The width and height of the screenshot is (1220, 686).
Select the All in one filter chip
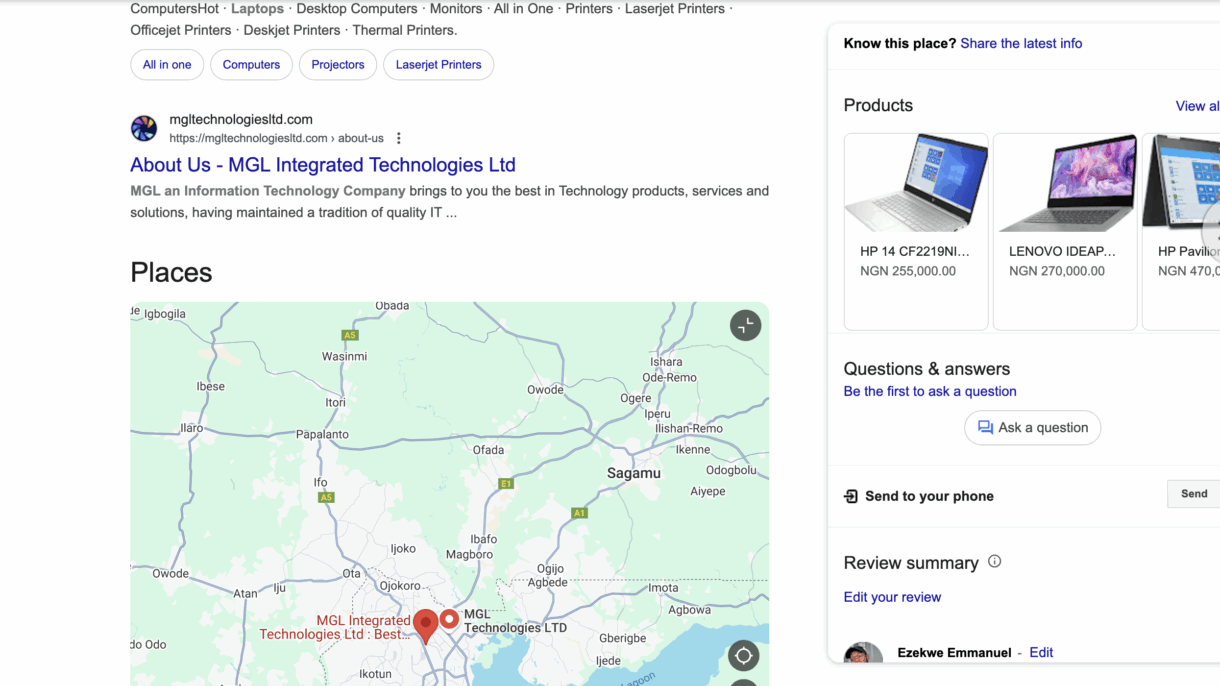167,65
